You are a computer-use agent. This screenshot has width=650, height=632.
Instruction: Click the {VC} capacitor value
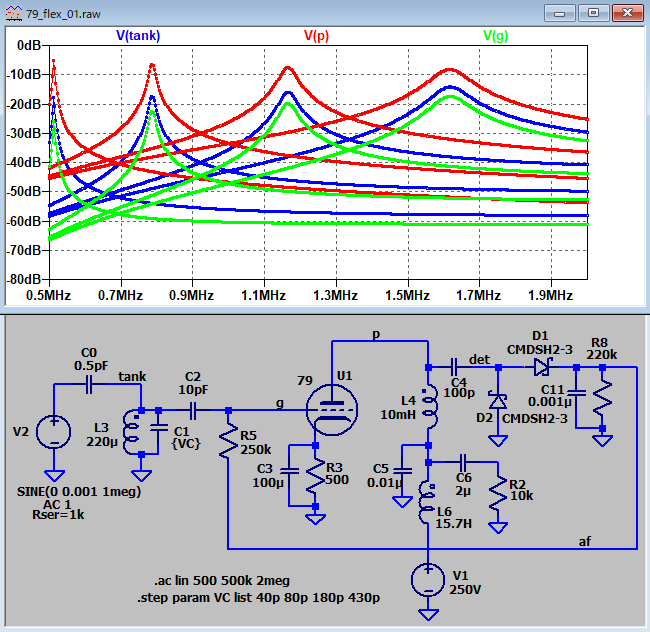pos(186,444)
